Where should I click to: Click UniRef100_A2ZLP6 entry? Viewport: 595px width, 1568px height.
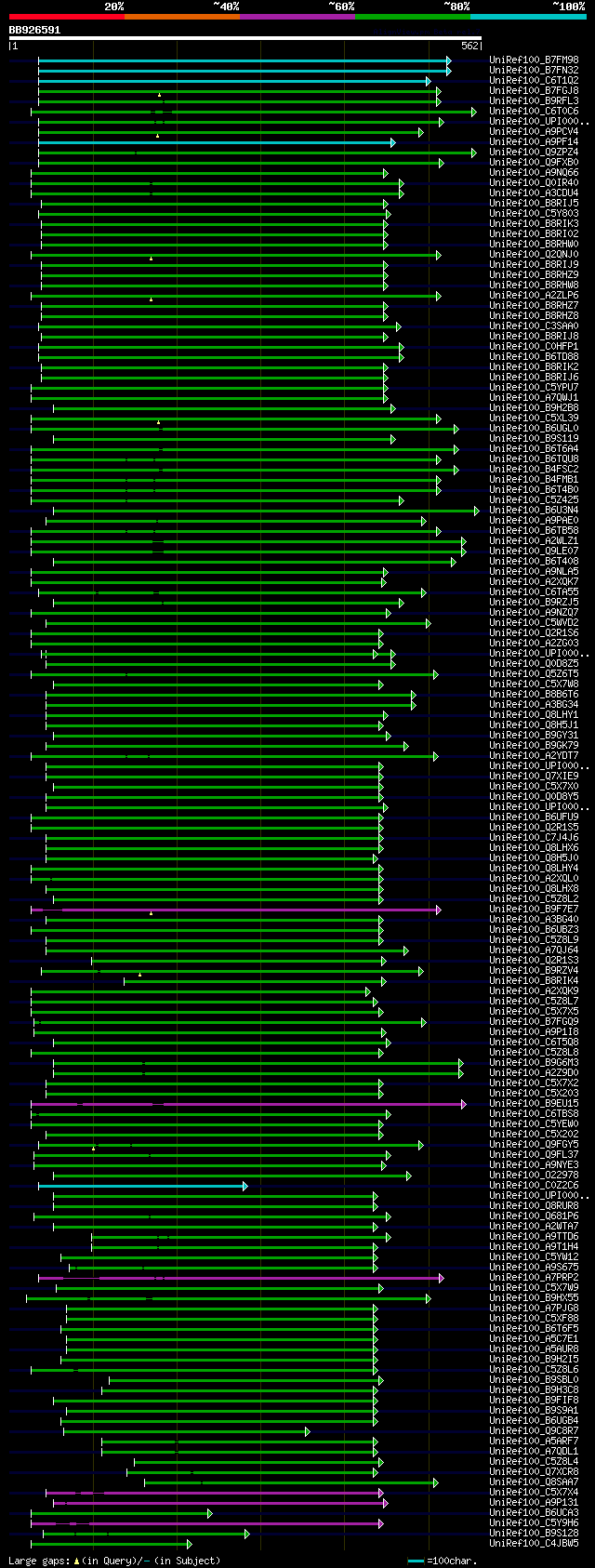tap(534, 296)
